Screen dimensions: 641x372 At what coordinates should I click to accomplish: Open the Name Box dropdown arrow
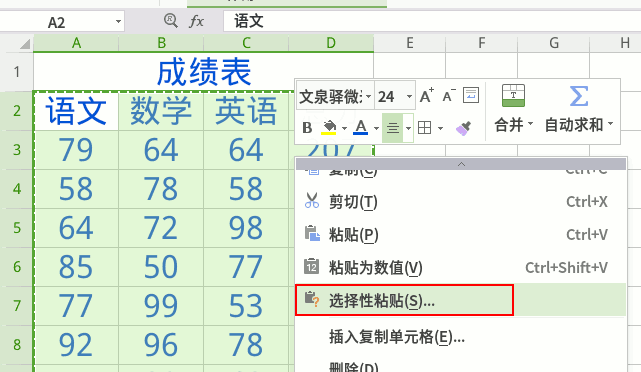pyautogui.click(x=118, y=21)
